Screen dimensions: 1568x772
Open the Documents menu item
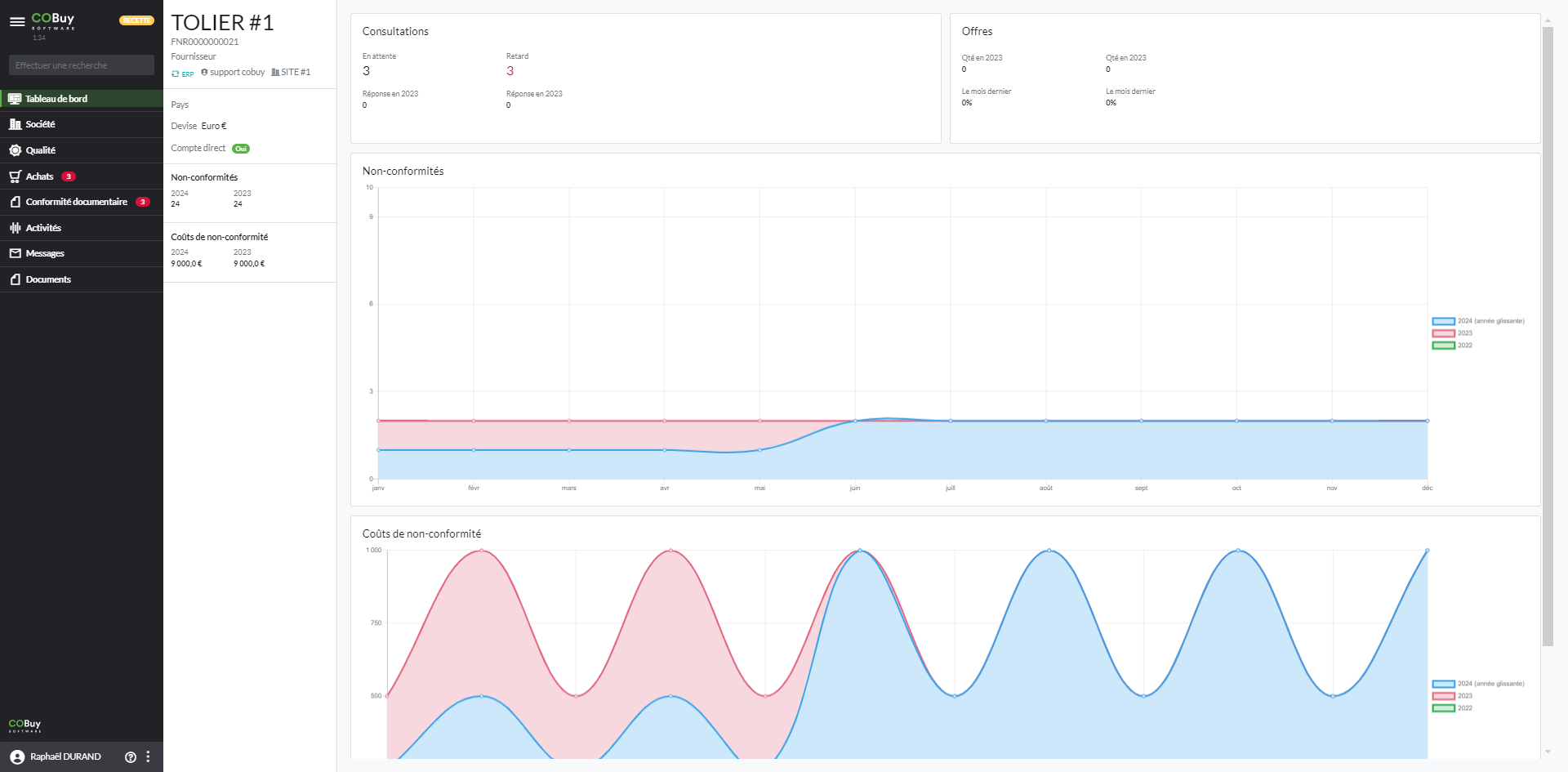coord(48,279)
